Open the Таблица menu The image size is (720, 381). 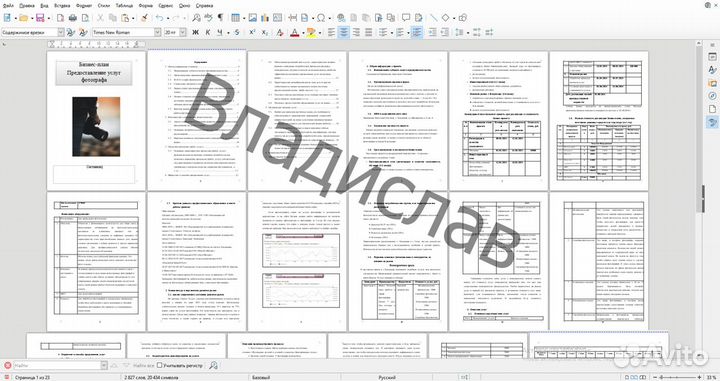pyautogui.click(x=124, y=6)
